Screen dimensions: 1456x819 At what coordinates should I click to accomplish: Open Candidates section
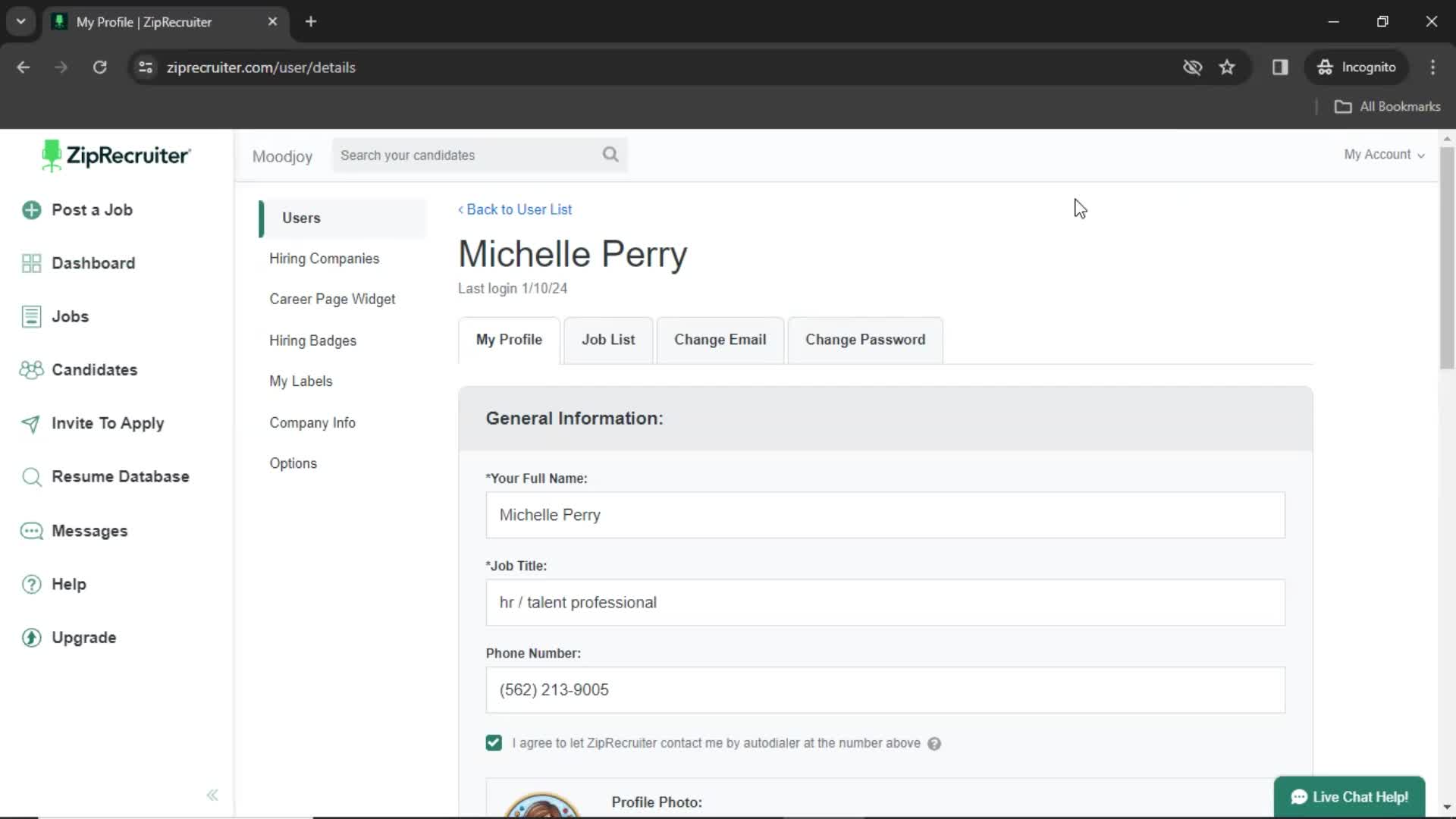94,370
